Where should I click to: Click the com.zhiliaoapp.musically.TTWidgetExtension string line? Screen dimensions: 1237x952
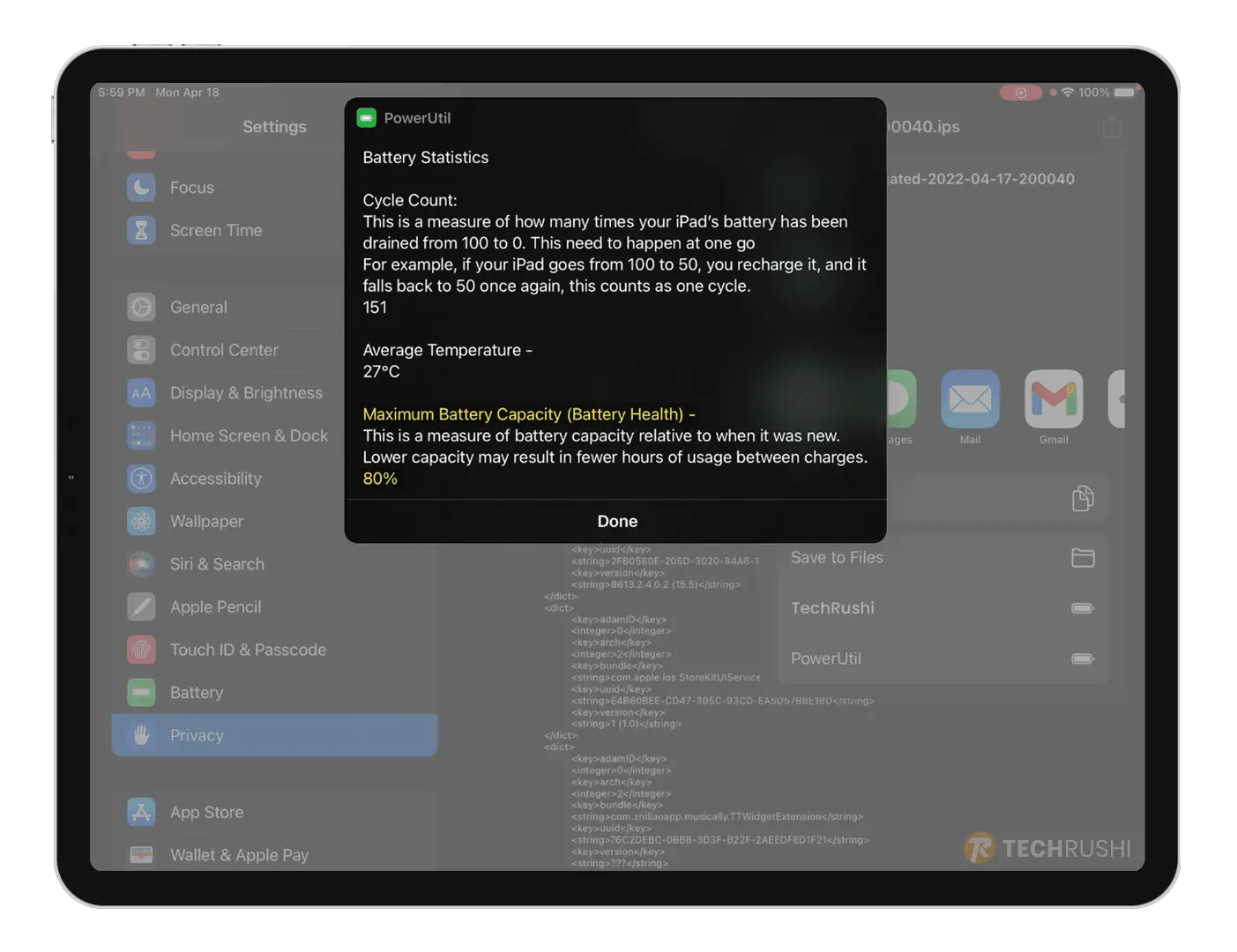pyautogui.click(x=717, y=816)
